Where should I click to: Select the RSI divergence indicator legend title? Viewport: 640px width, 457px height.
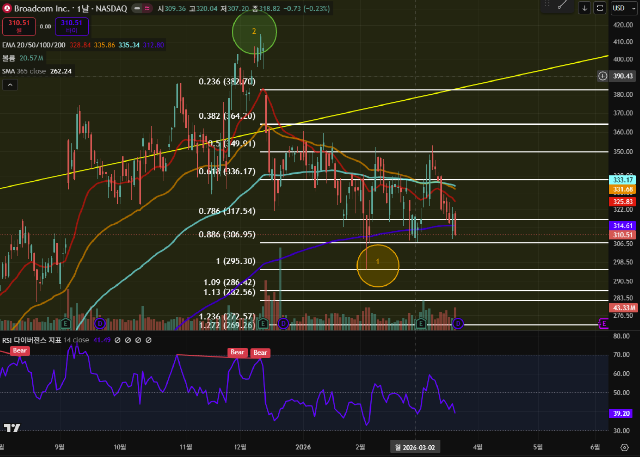click(31, 340)
